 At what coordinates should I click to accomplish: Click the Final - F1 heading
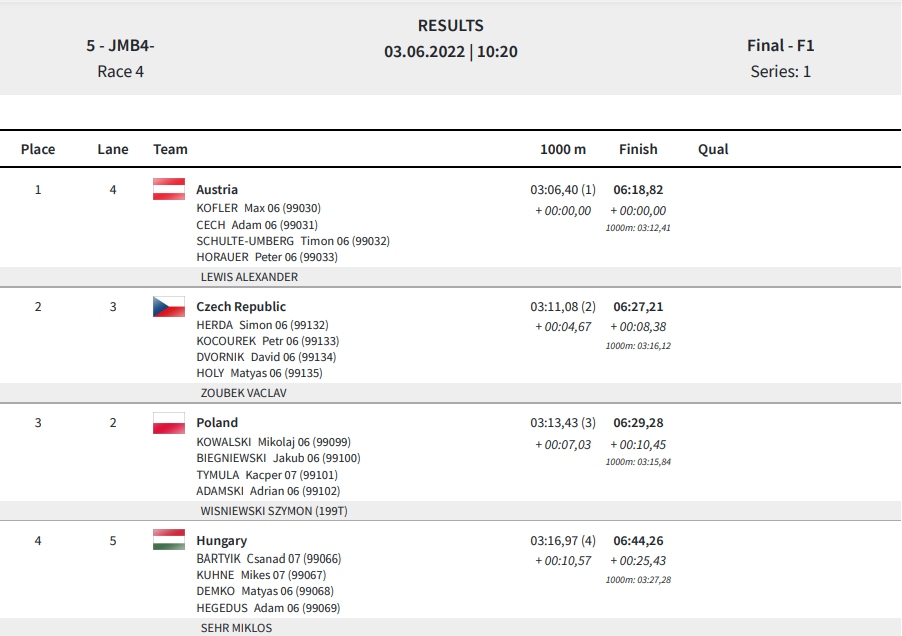pos(780,45)
